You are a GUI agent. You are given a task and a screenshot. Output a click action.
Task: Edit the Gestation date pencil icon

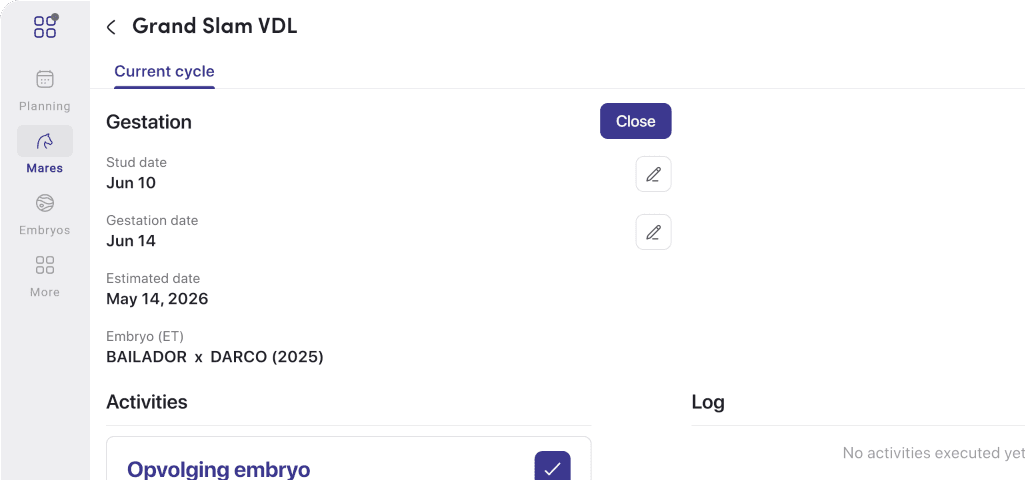point(653,232)
